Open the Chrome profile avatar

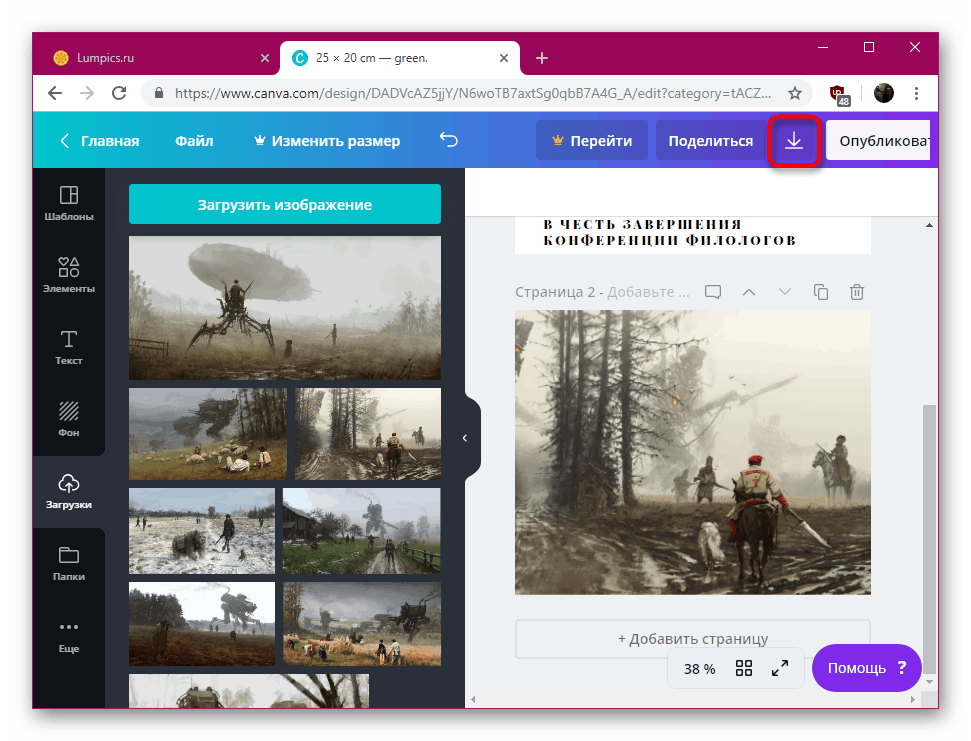(884, 93)
